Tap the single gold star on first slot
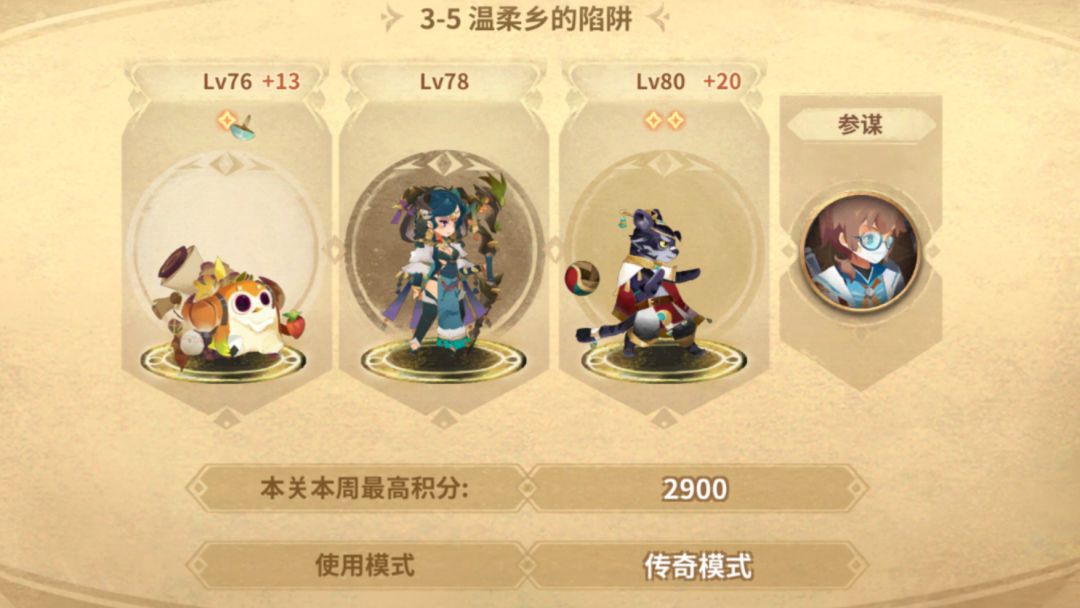Screen dimensions: 1080x608 [226, 121]
